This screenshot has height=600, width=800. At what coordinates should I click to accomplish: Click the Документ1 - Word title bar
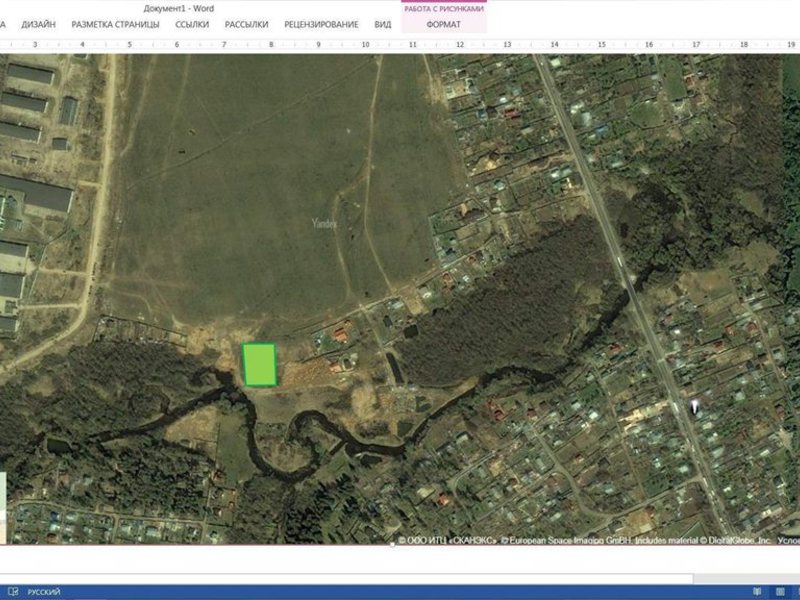tap(179, 8)
